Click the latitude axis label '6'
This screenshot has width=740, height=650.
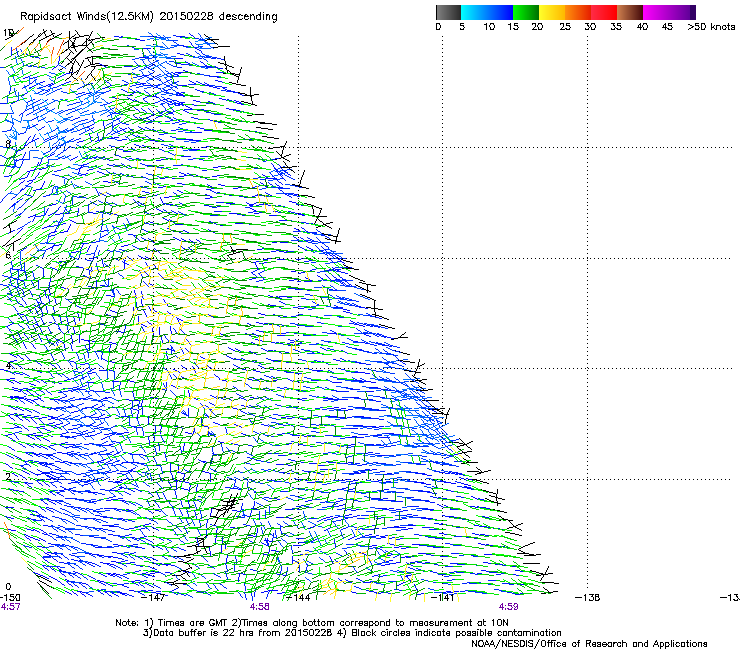click(x=8, y=255)
